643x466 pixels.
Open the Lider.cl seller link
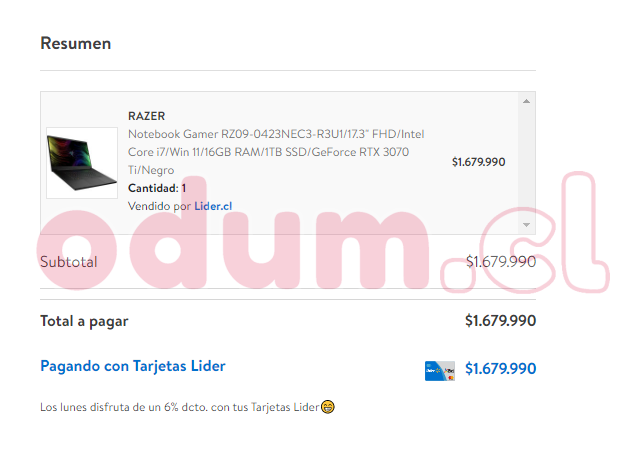point(213,206)
